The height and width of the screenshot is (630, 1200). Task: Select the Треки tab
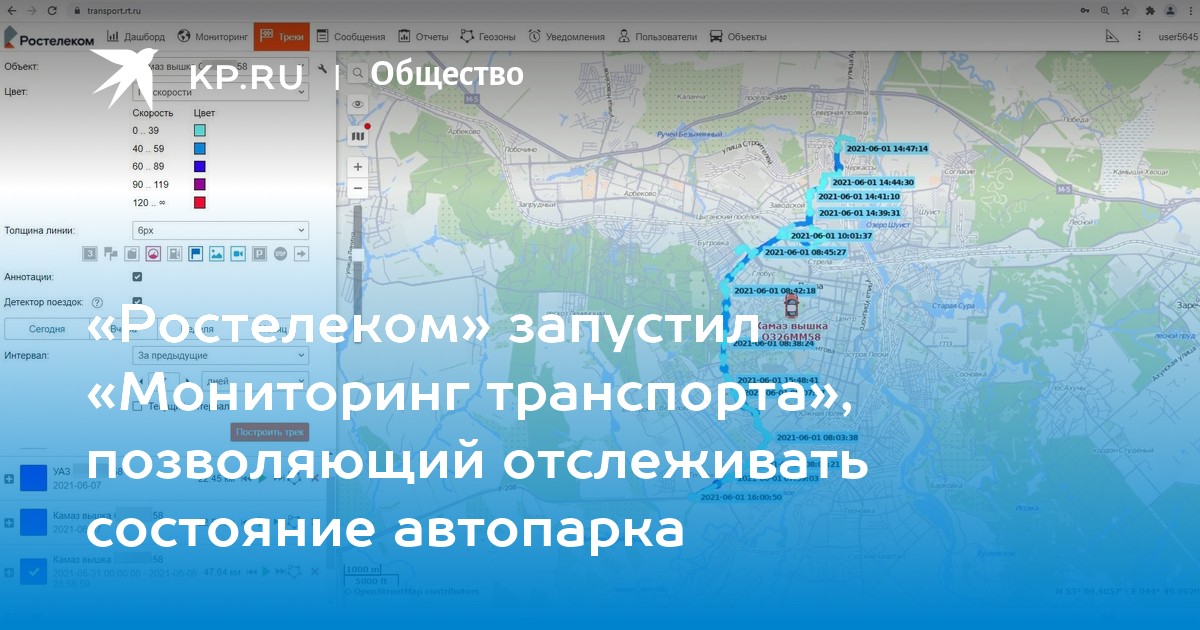pos(282,37)
